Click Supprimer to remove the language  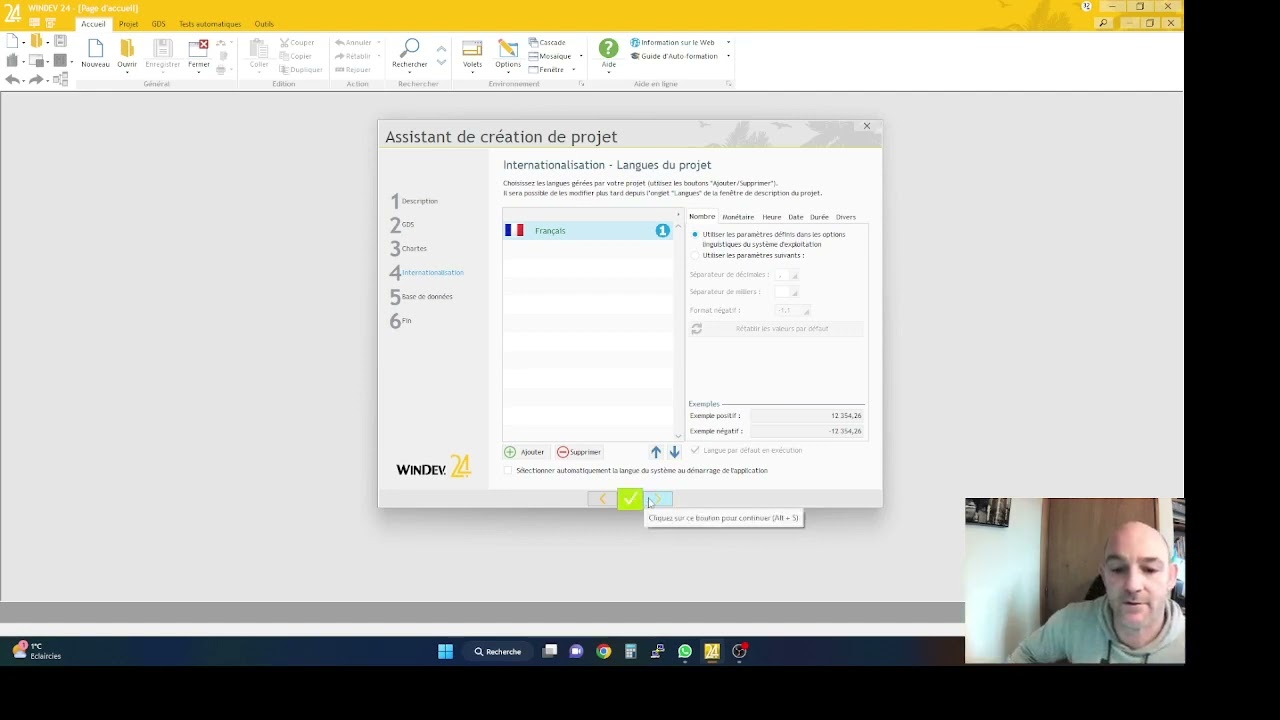579,452
